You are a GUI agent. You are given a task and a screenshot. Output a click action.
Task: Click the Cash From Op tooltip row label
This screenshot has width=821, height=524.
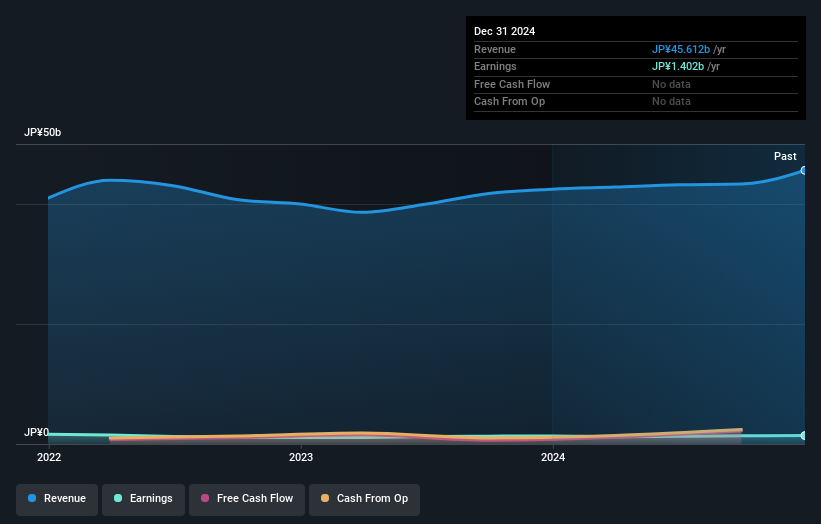coord(509,102)
